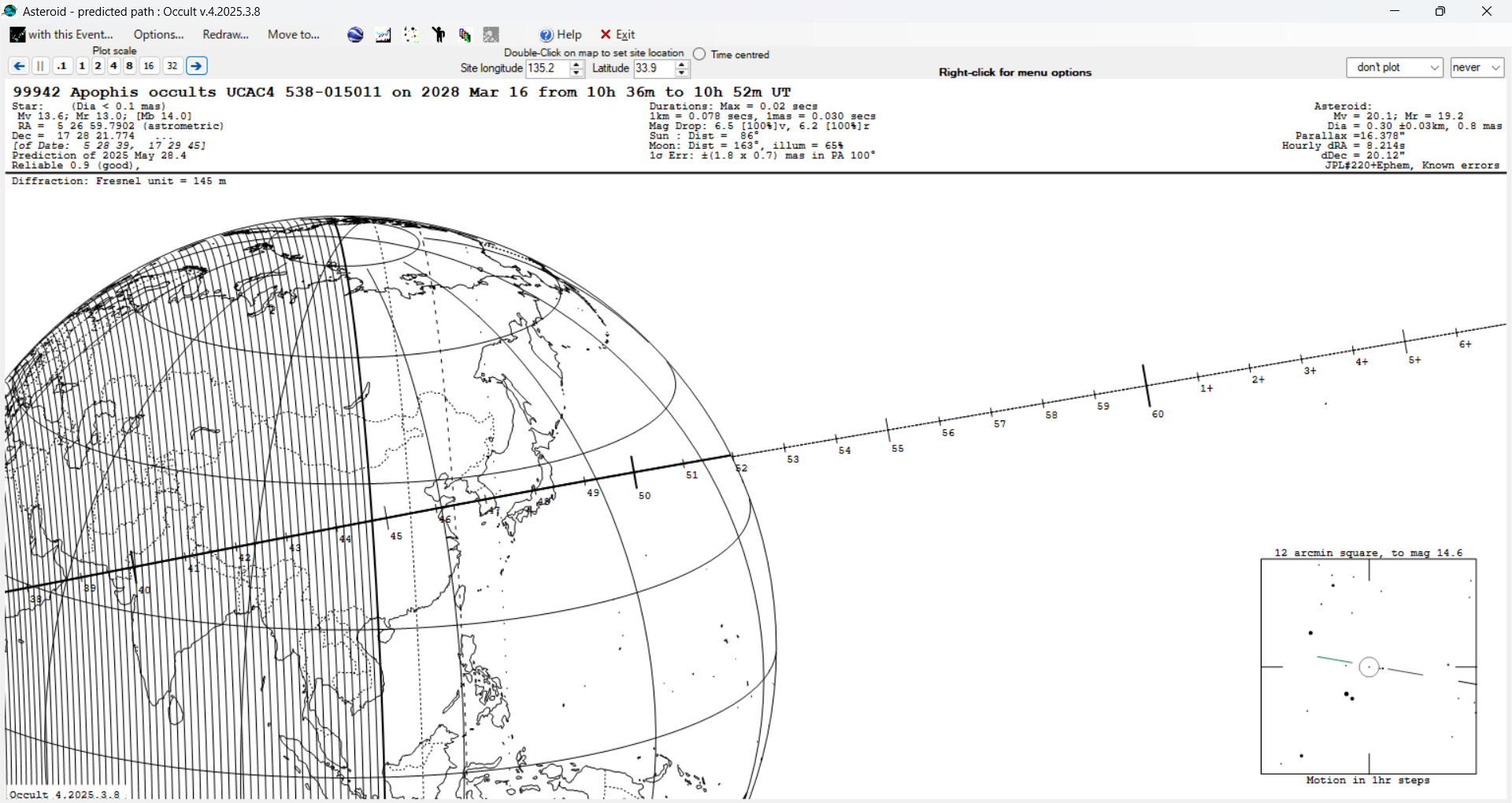Click the 'Motion in 1hr steps' caption
This screenshot has height=803, width=1512.
[x=1368, y=780]
